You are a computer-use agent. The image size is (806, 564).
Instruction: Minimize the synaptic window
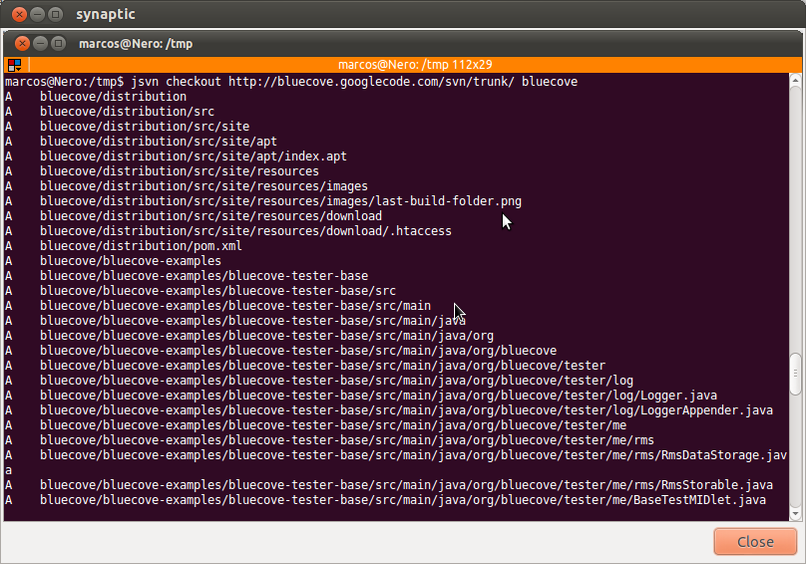(x=38, y=14)
